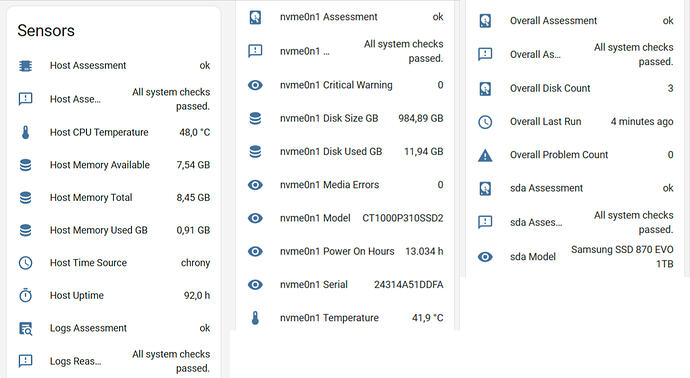Click the Host Asse... message alert icon
The width and height of the screenshot is (690, 378).
coord(26,99)
